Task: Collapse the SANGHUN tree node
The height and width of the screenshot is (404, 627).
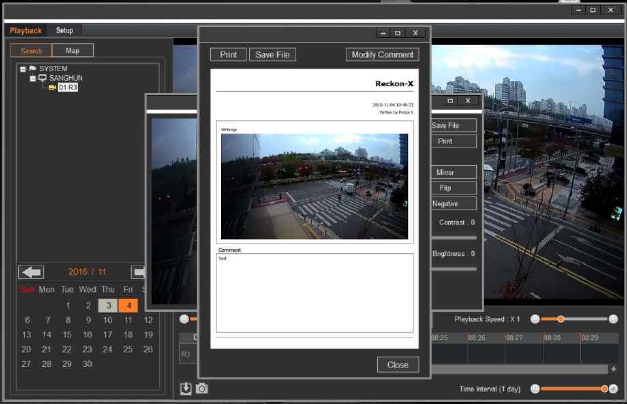Action: 33,78
